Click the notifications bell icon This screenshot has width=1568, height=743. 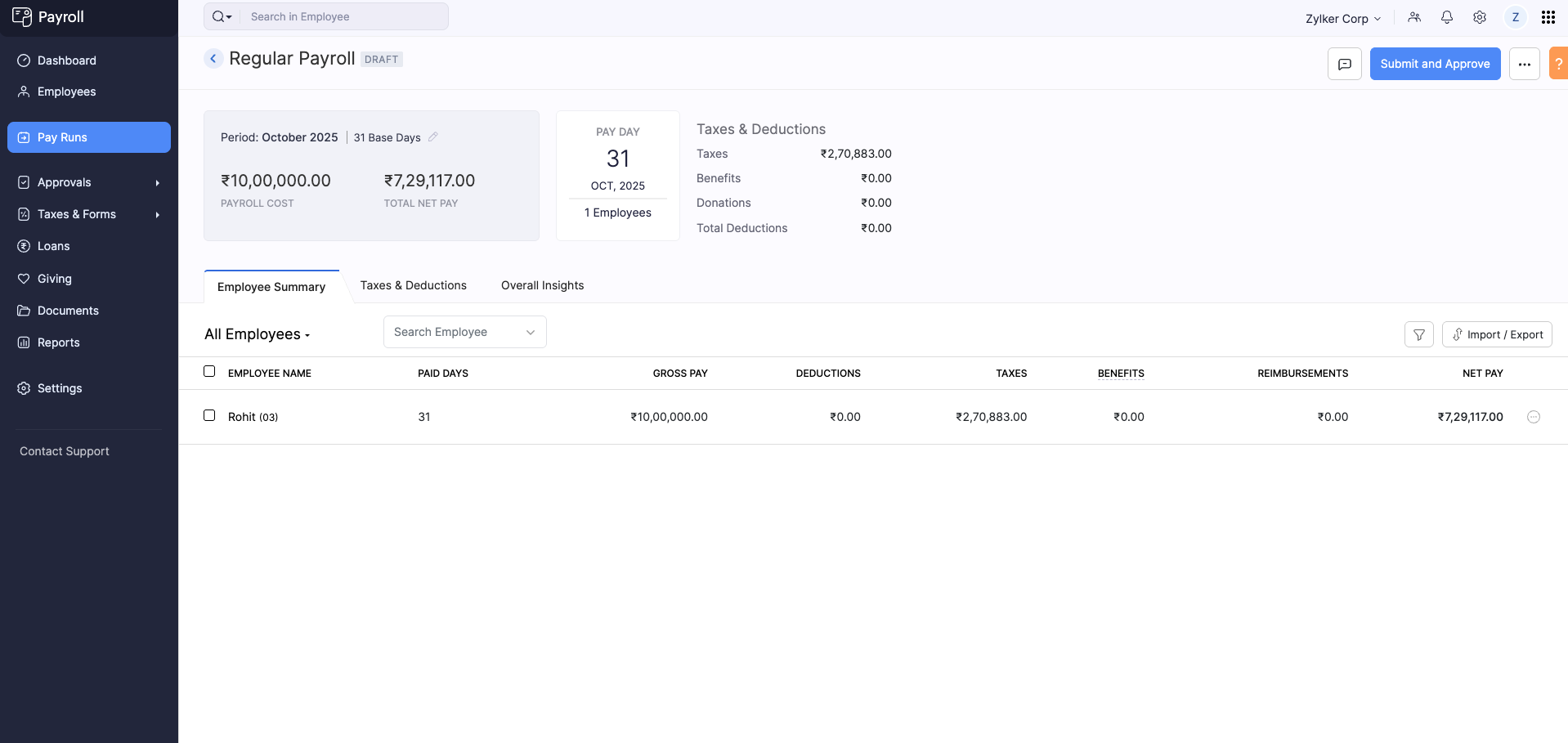(x=1446, y=17)
